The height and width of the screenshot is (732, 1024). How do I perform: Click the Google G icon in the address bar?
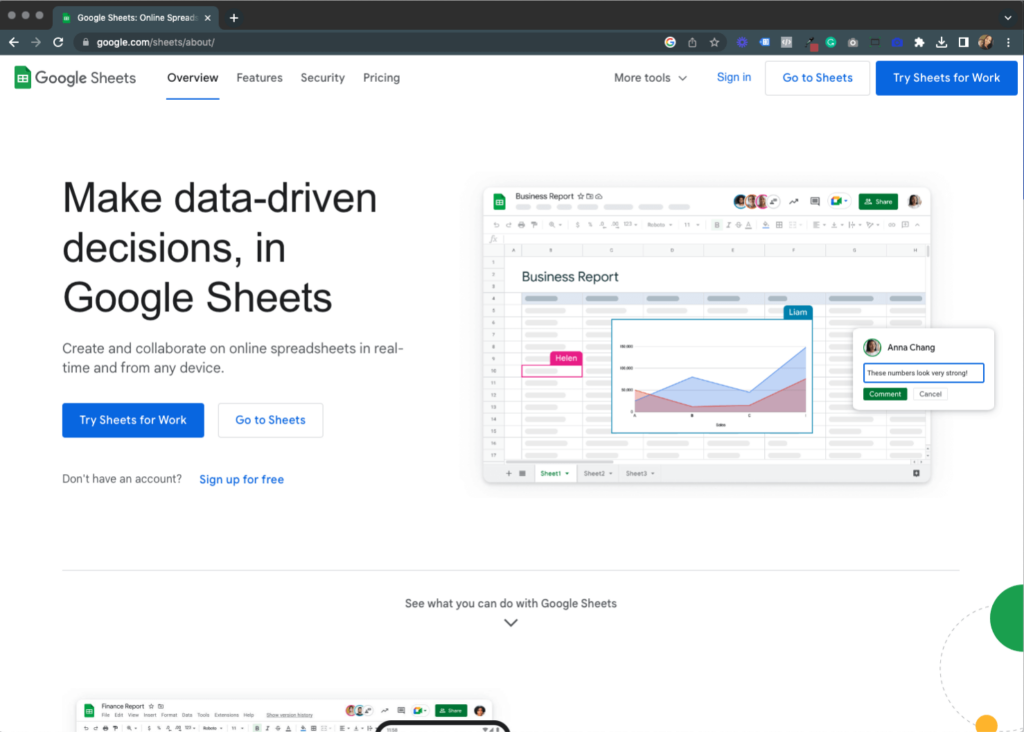click(670, 42)
